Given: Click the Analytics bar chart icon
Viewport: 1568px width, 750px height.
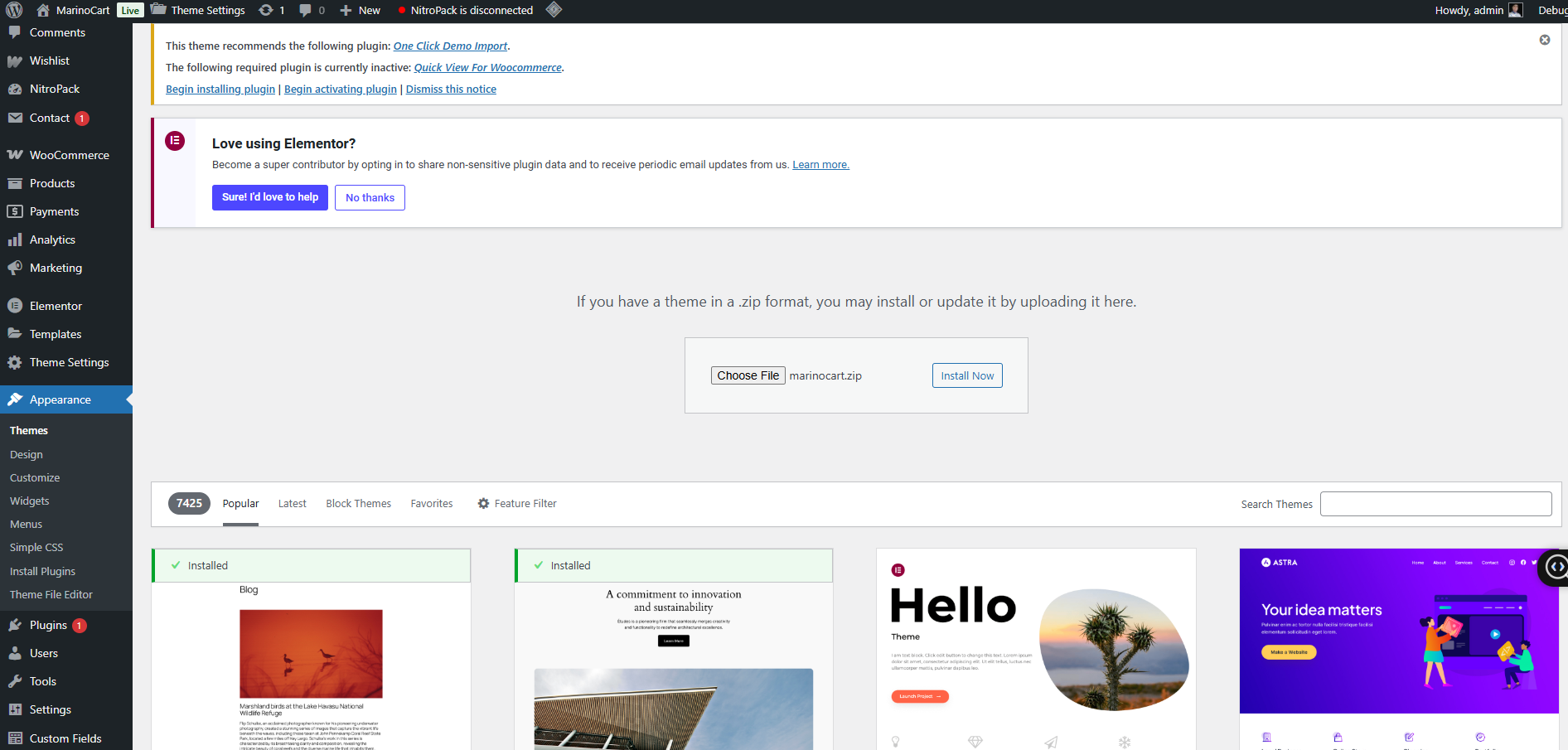Looking at the screenshot, I should [15, 240].
